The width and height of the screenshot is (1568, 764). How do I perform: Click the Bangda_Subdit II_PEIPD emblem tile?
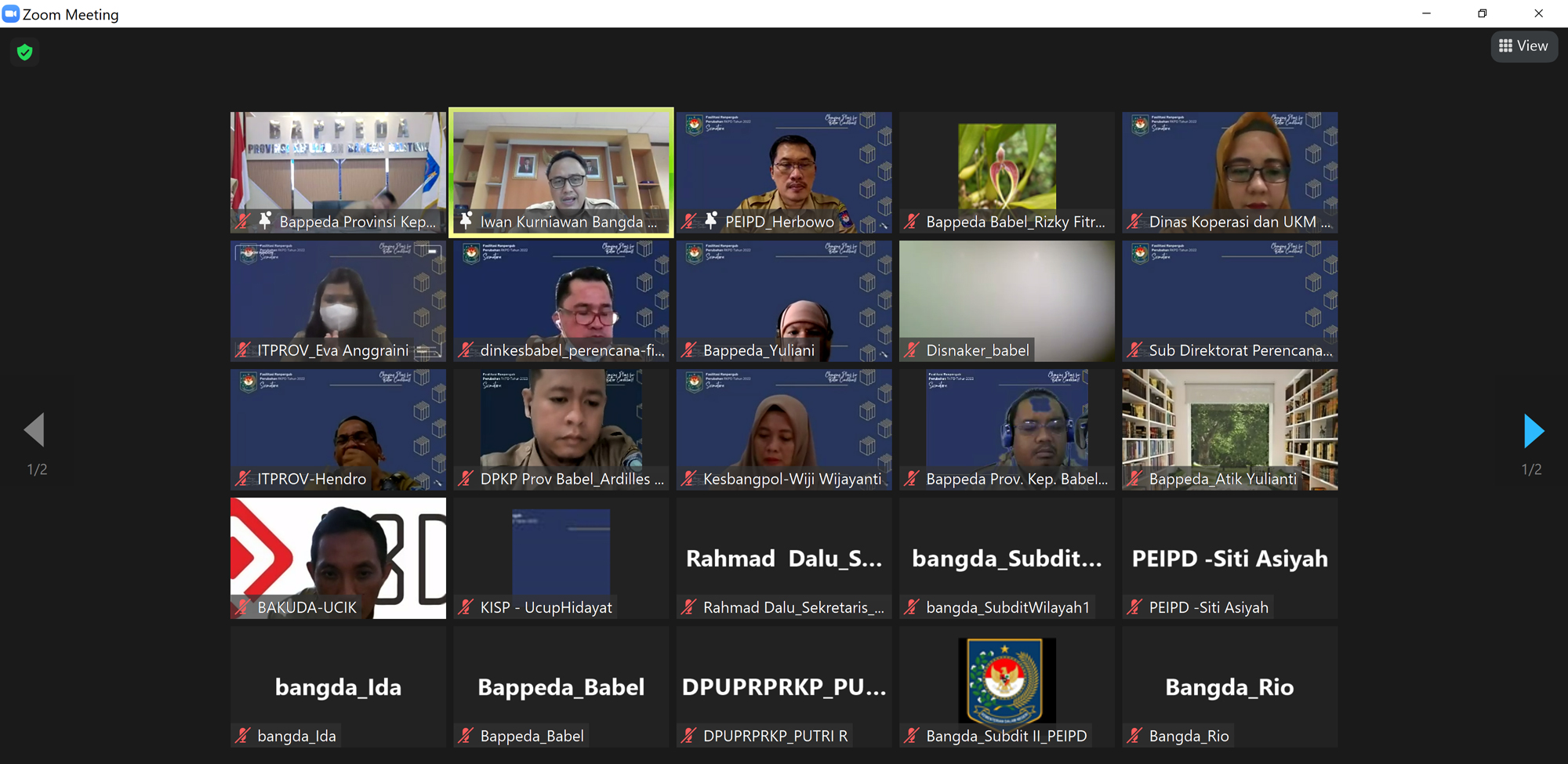tap(1007, 679)
